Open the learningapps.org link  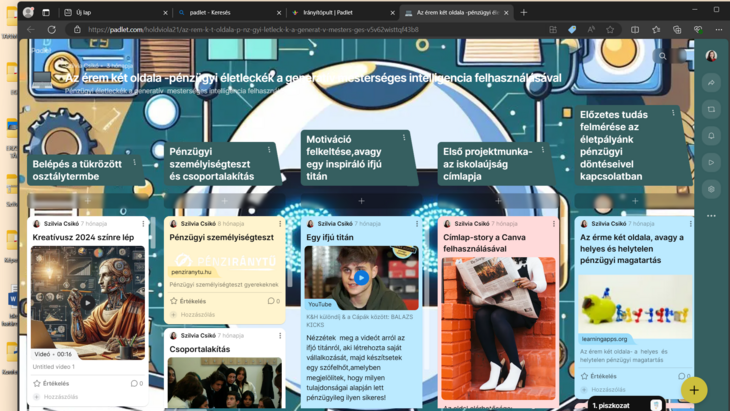click(x=604, y=339)
